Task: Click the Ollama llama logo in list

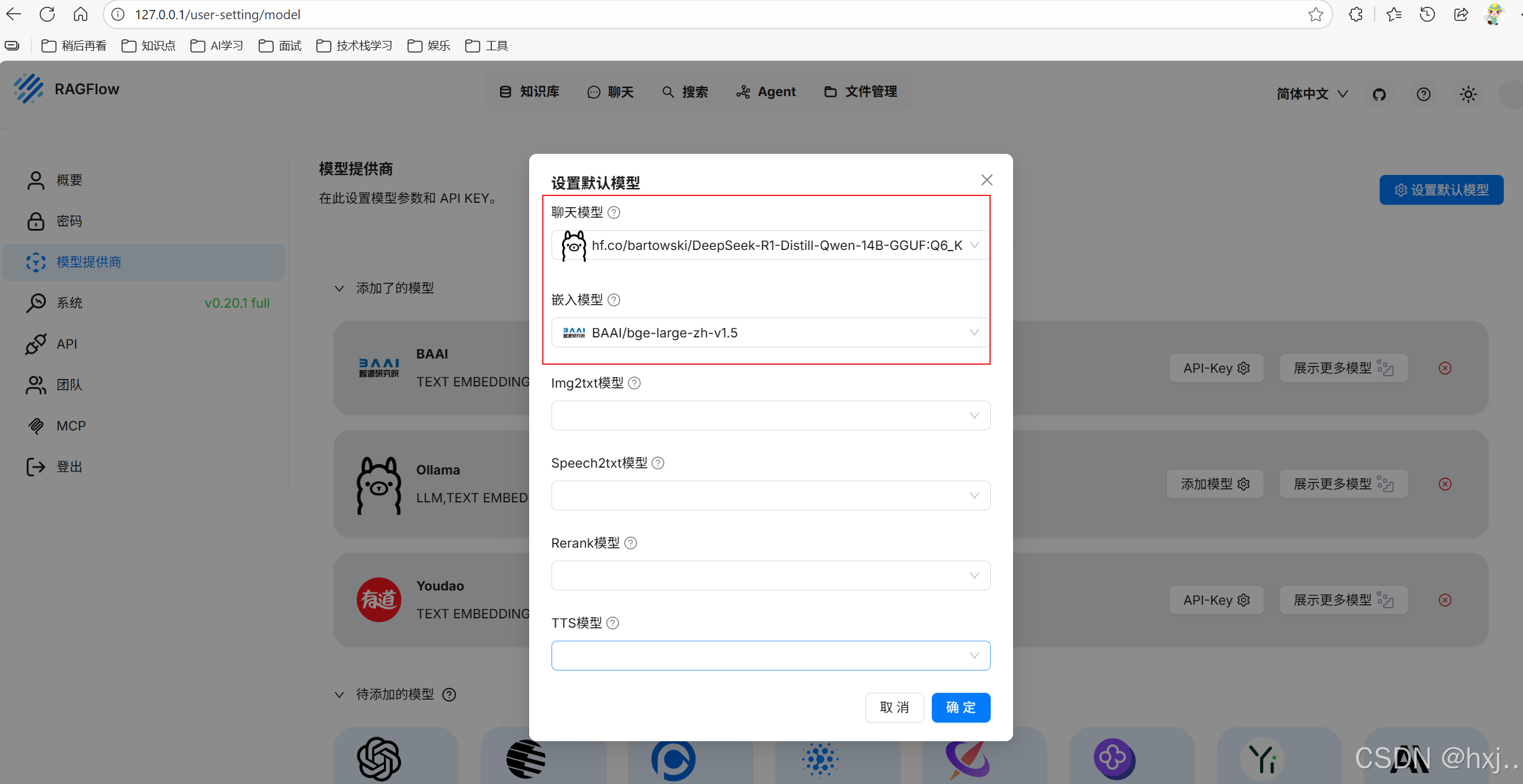Action: (x=379, y=486)
